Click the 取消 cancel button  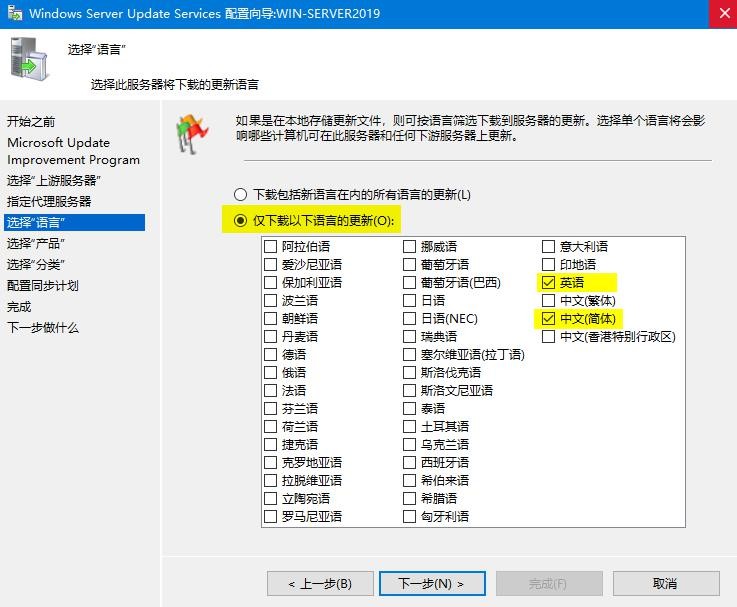(x=665, y=583)
